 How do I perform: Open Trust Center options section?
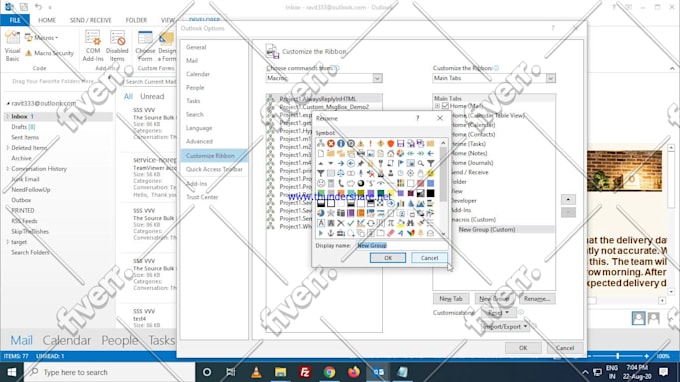tap(214, 197)
